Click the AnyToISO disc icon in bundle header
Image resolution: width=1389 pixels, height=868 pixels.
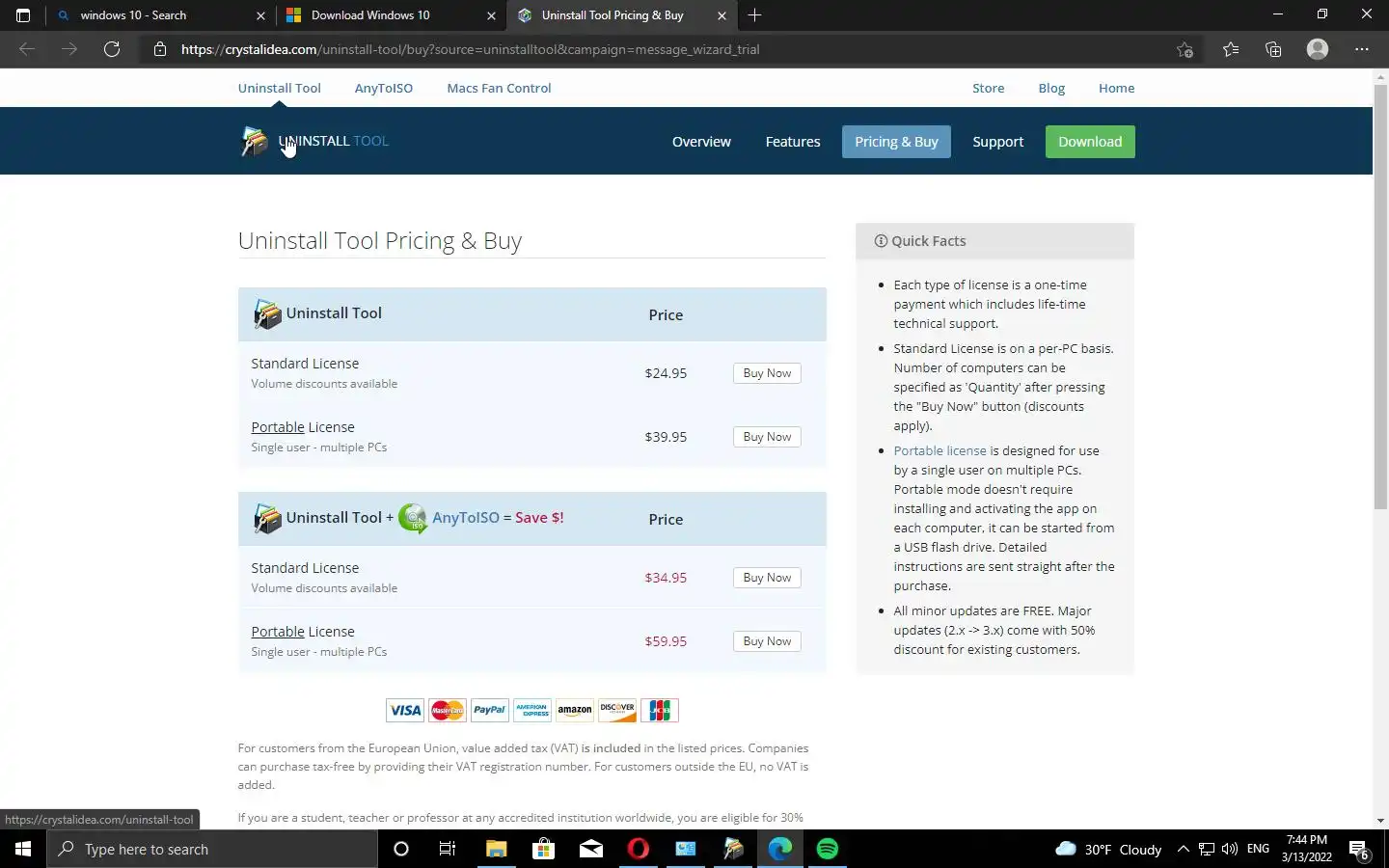[413, 518]
